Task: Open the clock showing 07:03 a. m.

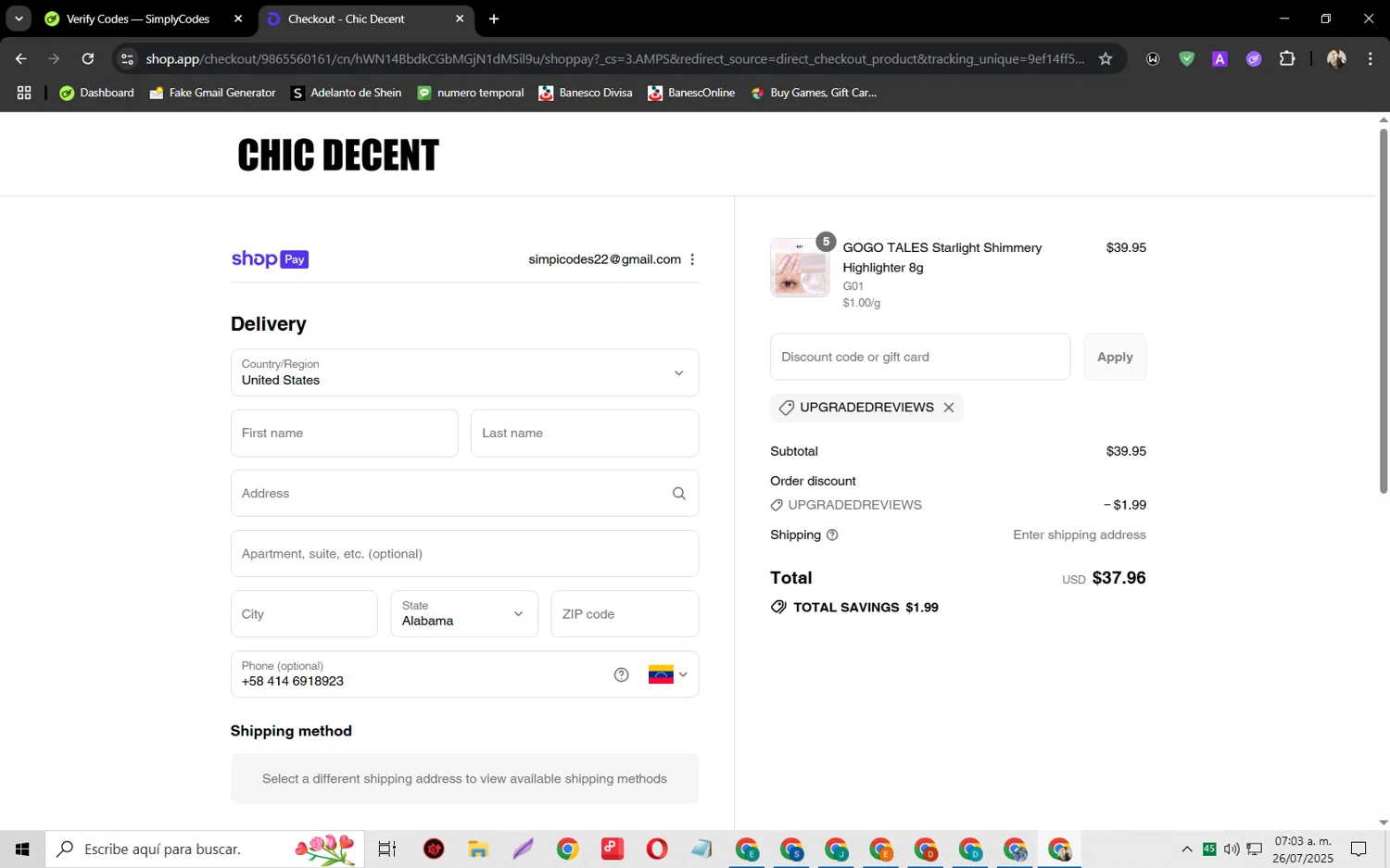Action: pos(1303,849)
